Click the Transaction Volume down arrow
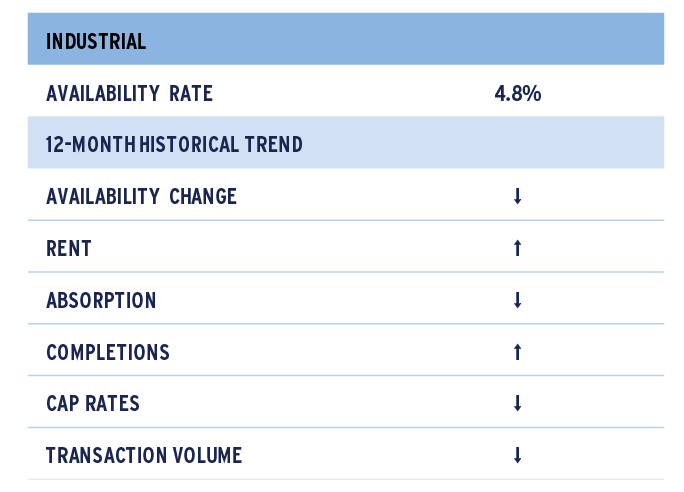 [x=517, y=455]
